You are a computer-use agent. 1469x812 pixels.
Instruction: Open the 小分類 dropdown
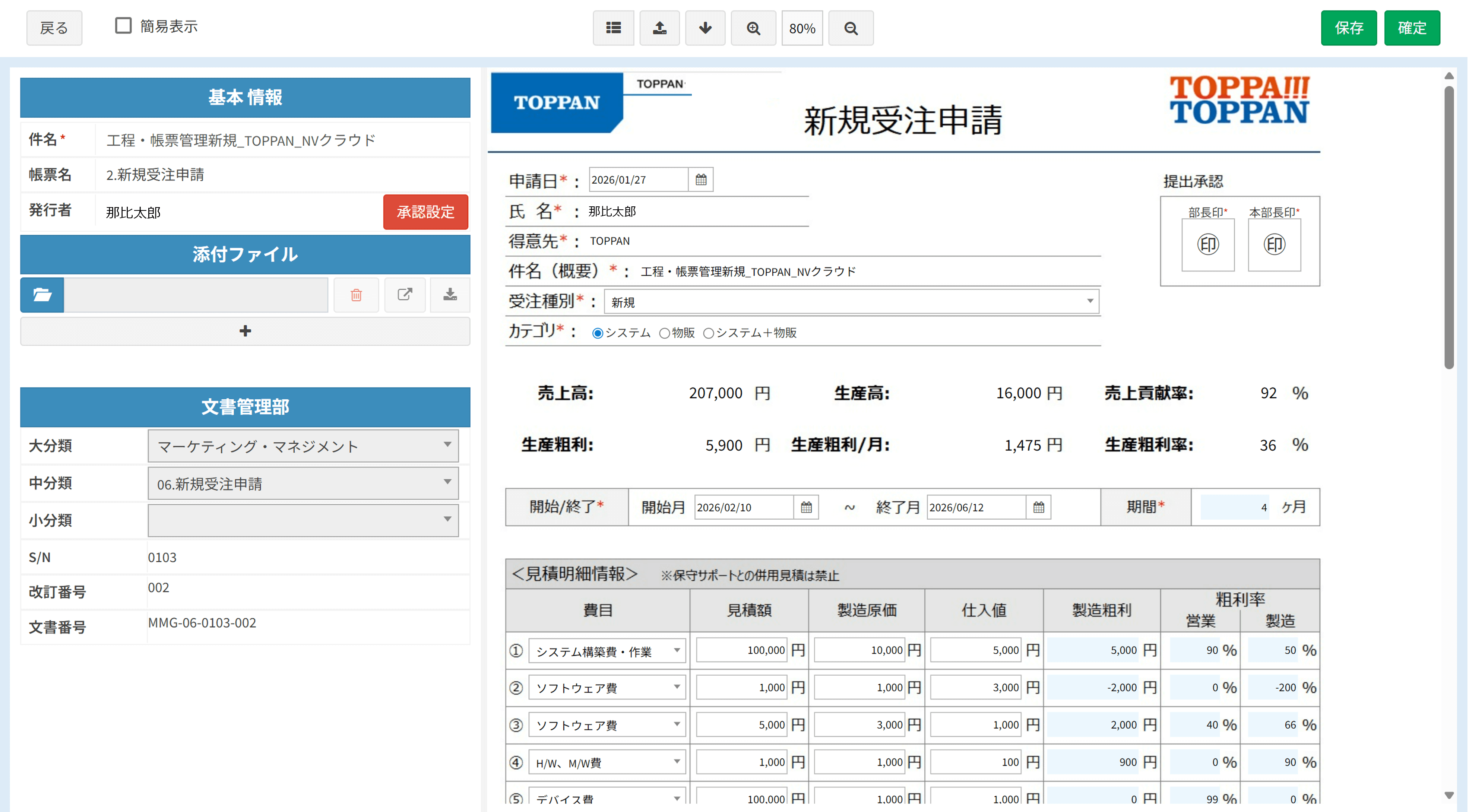pos(303,520)
